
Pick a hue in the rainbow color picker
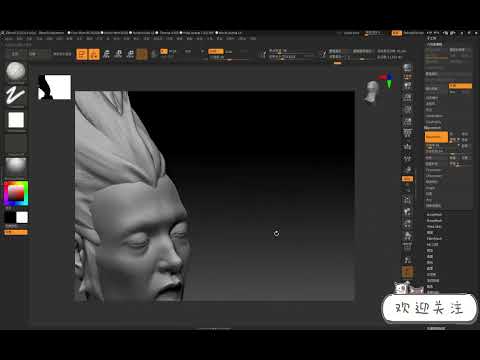tap(16, 193)
